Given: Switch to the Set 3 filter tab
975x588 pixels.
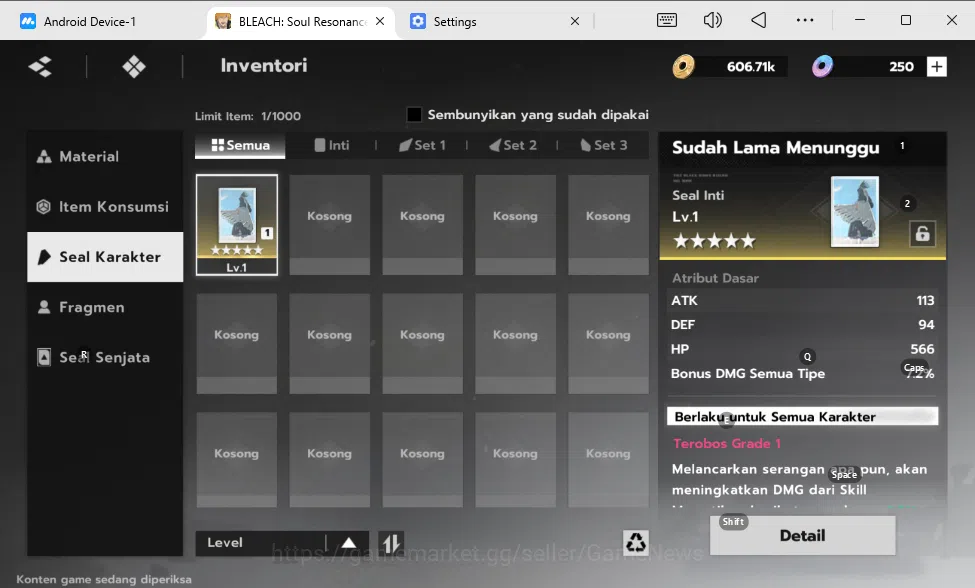Looking at the screenshot, I should tap(603, 145).
